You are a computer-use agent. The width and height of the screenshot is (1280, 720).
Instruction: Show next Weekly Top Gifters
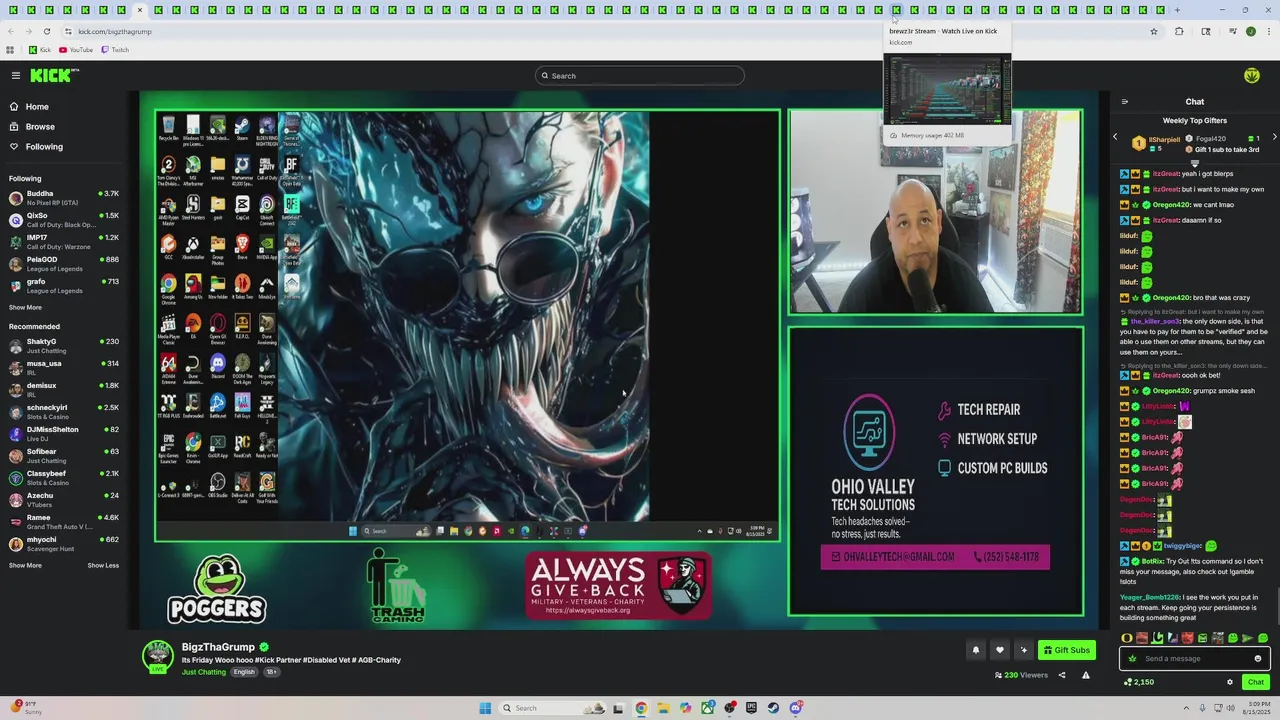1274,137
